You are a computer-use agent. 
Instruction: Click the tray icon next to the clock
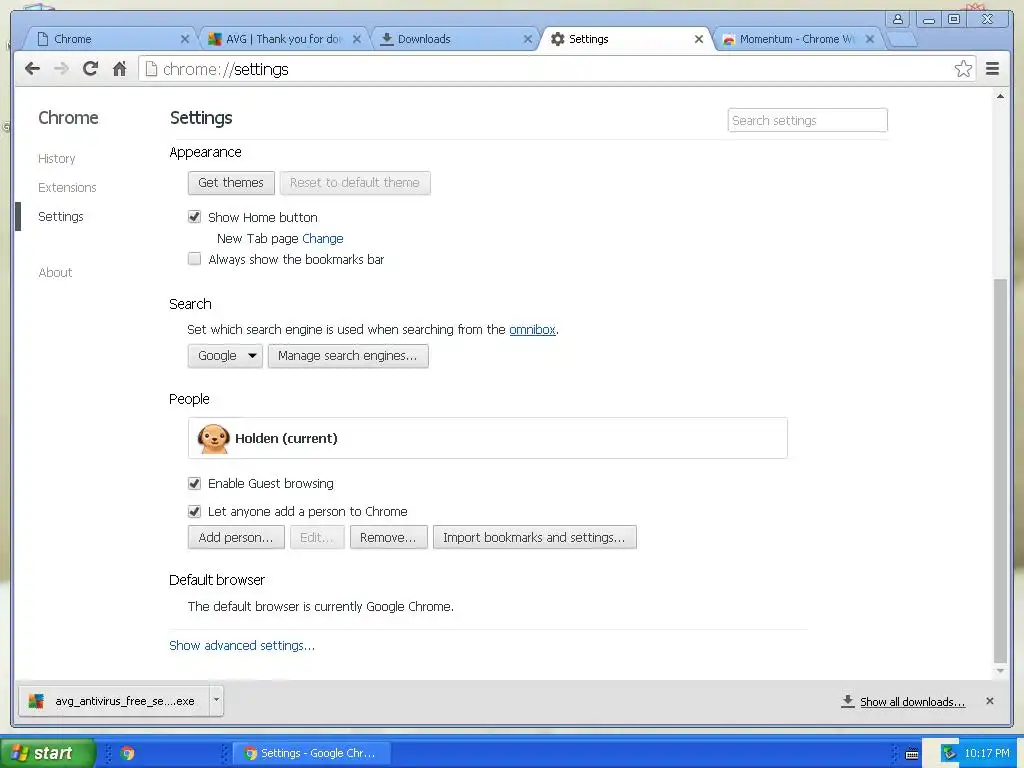[x=949, y=754]
